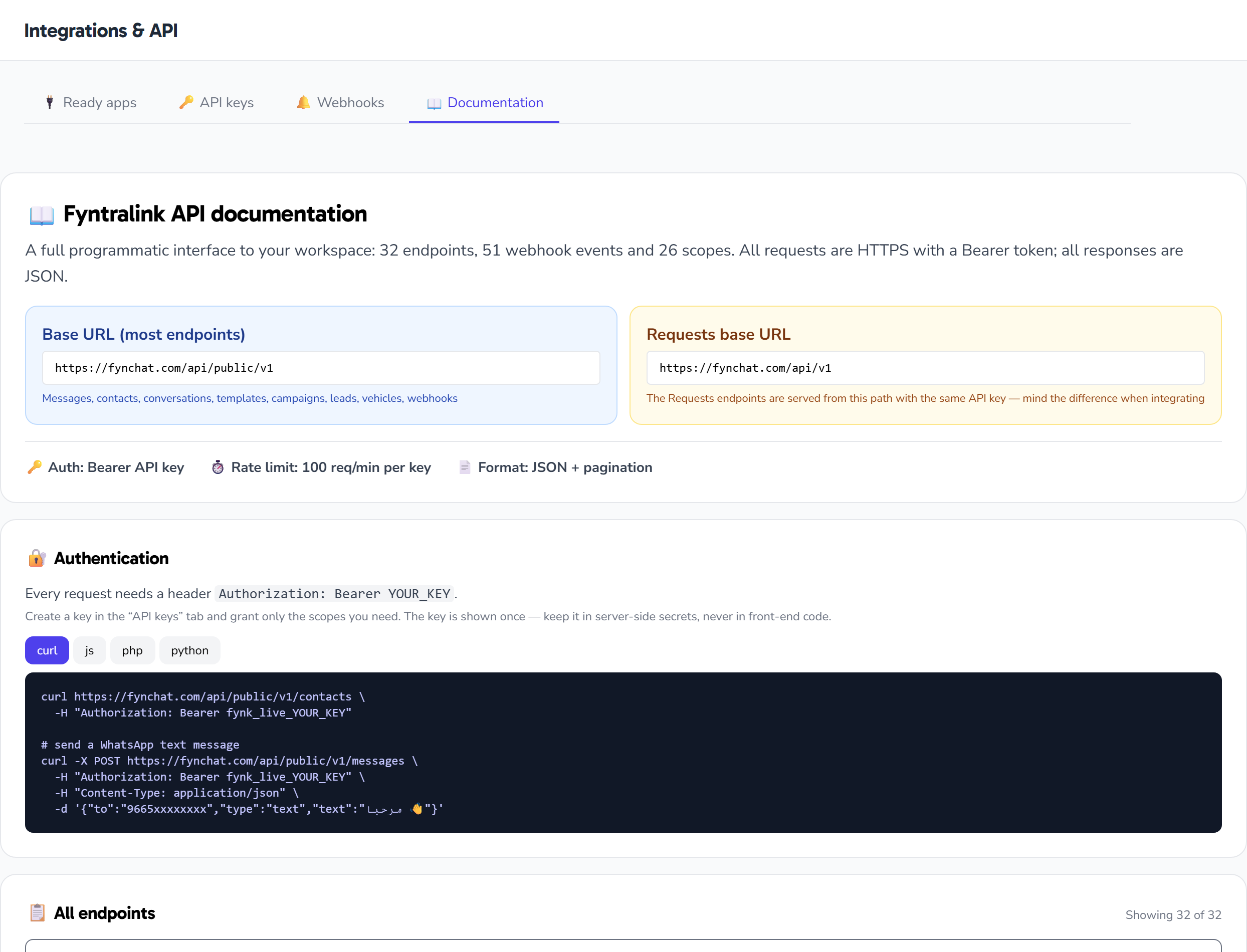The image size is (1247, 952).
Task: Click the 'Create a key in the API keys tab' hint
Action: [x=428, y=616]
